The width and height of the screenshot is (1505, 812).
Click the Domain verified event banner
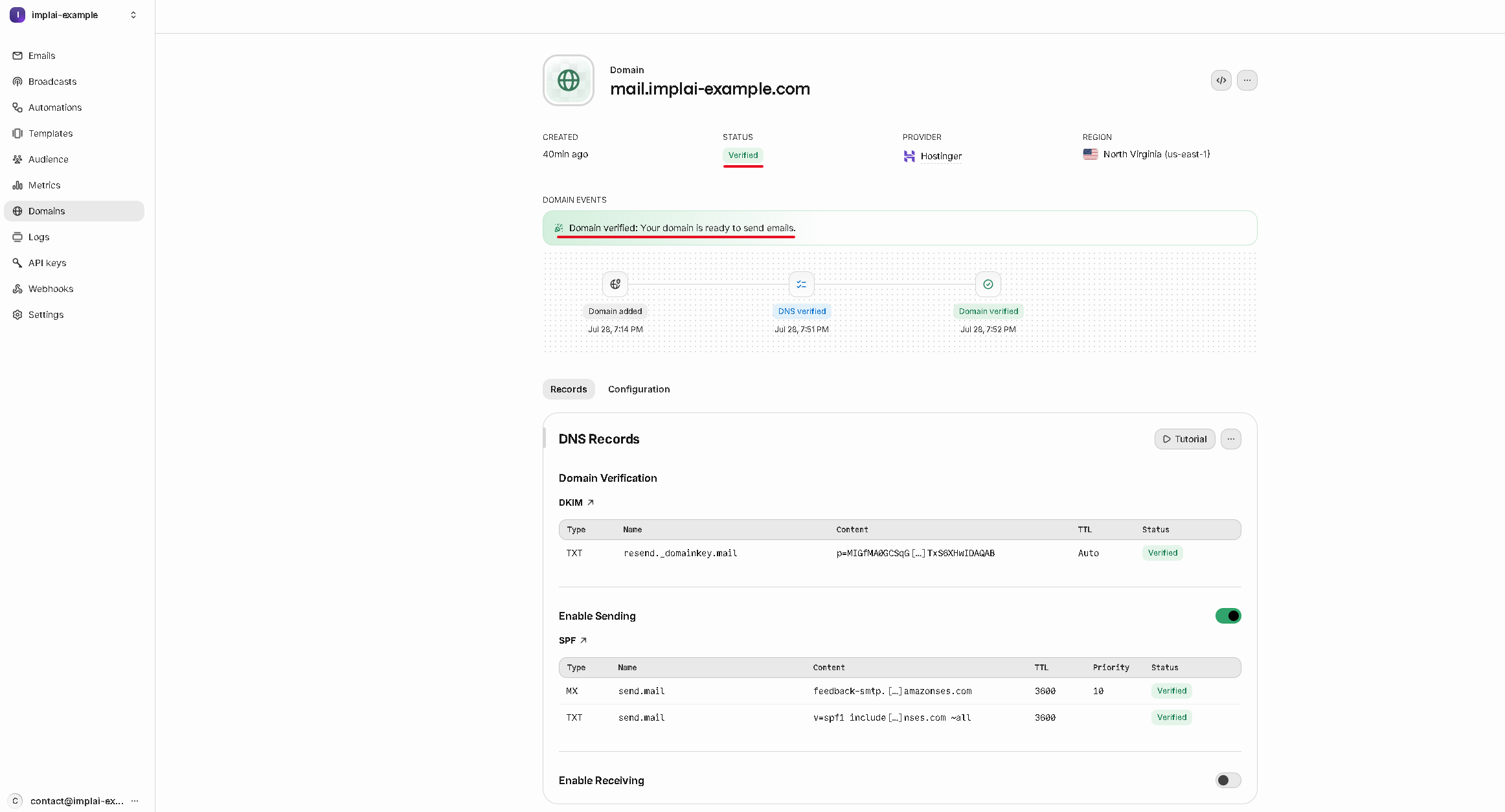coord(900,228)
